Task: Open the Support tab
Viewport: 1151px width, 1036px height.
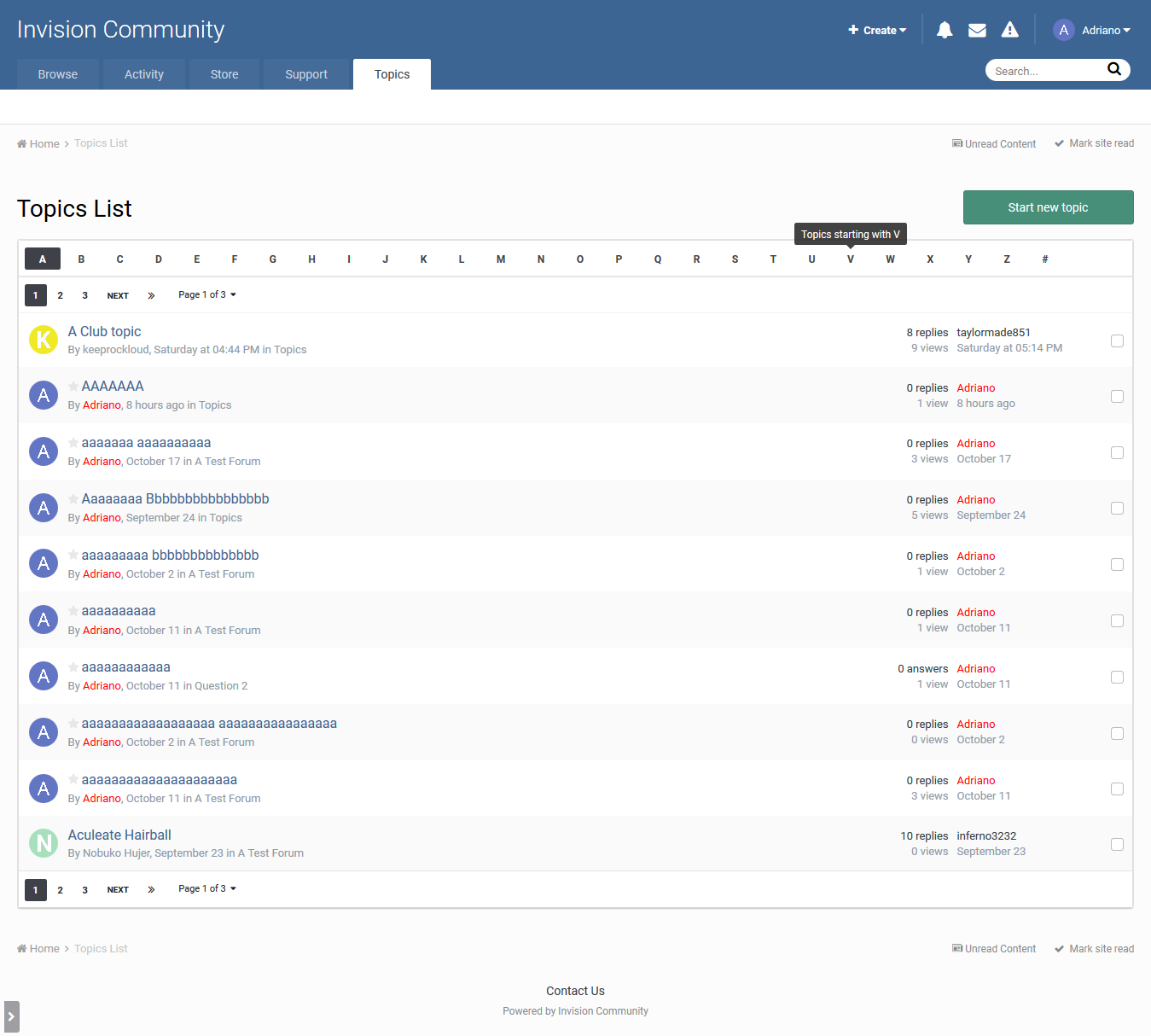Action: pyautogui.click(x=306, y=74)
